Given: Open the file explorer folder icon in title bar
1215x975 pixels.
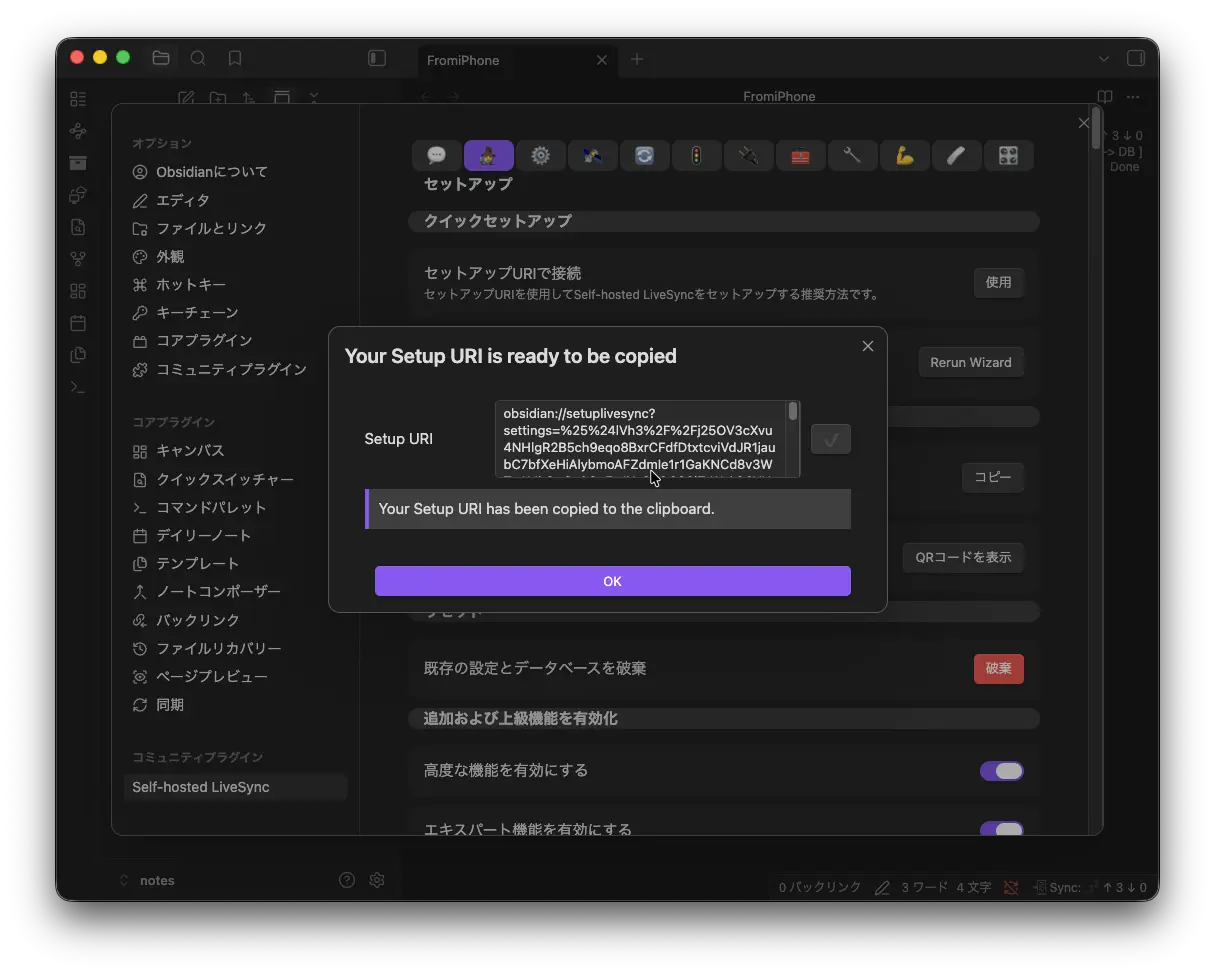Looking at the screenshot, I should pyautogui.click(x=160, y=58).
